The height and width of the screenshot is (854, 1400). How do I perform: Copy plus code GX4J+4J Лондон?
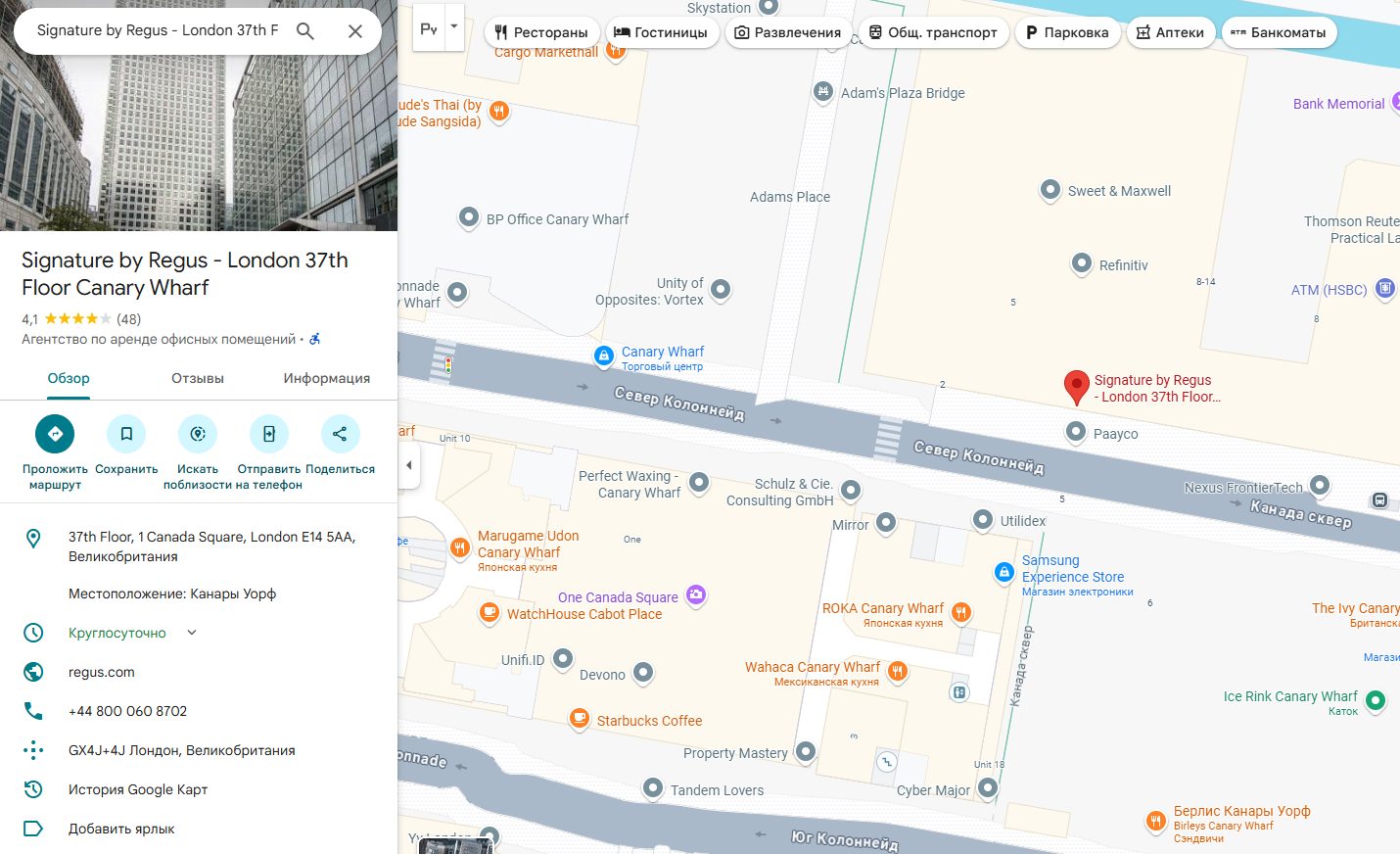(181, 750)
